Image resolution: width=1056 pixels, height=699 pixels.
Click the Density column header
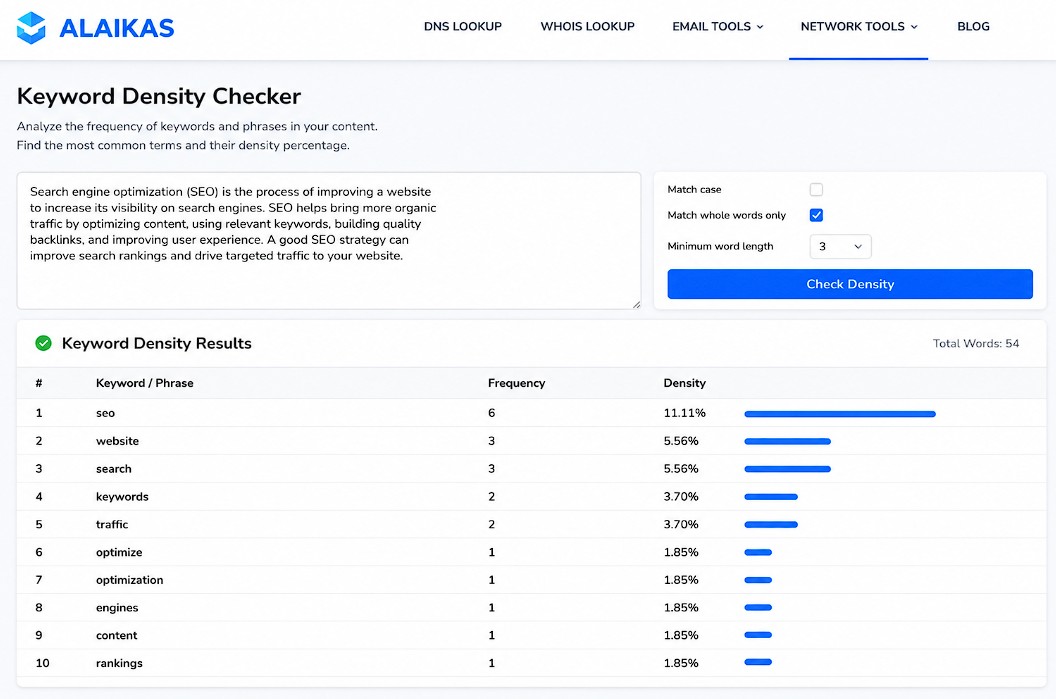(x=684, y=383)
